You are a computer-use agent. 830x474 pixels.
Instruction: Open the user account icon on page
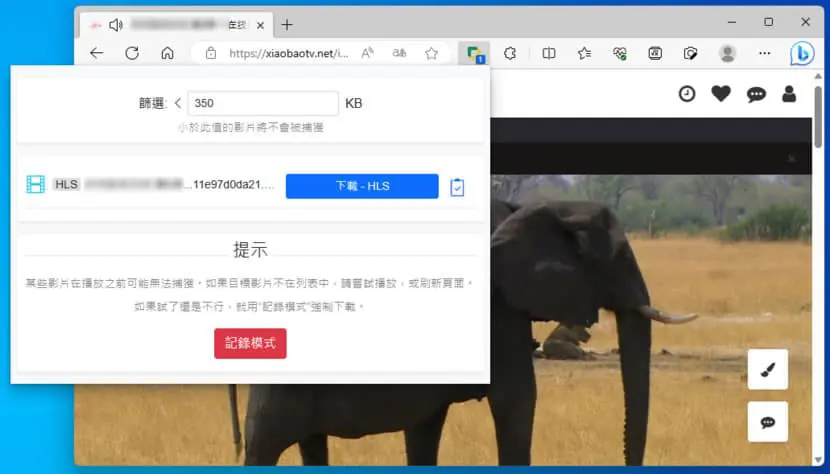click(x=789, y=94)
